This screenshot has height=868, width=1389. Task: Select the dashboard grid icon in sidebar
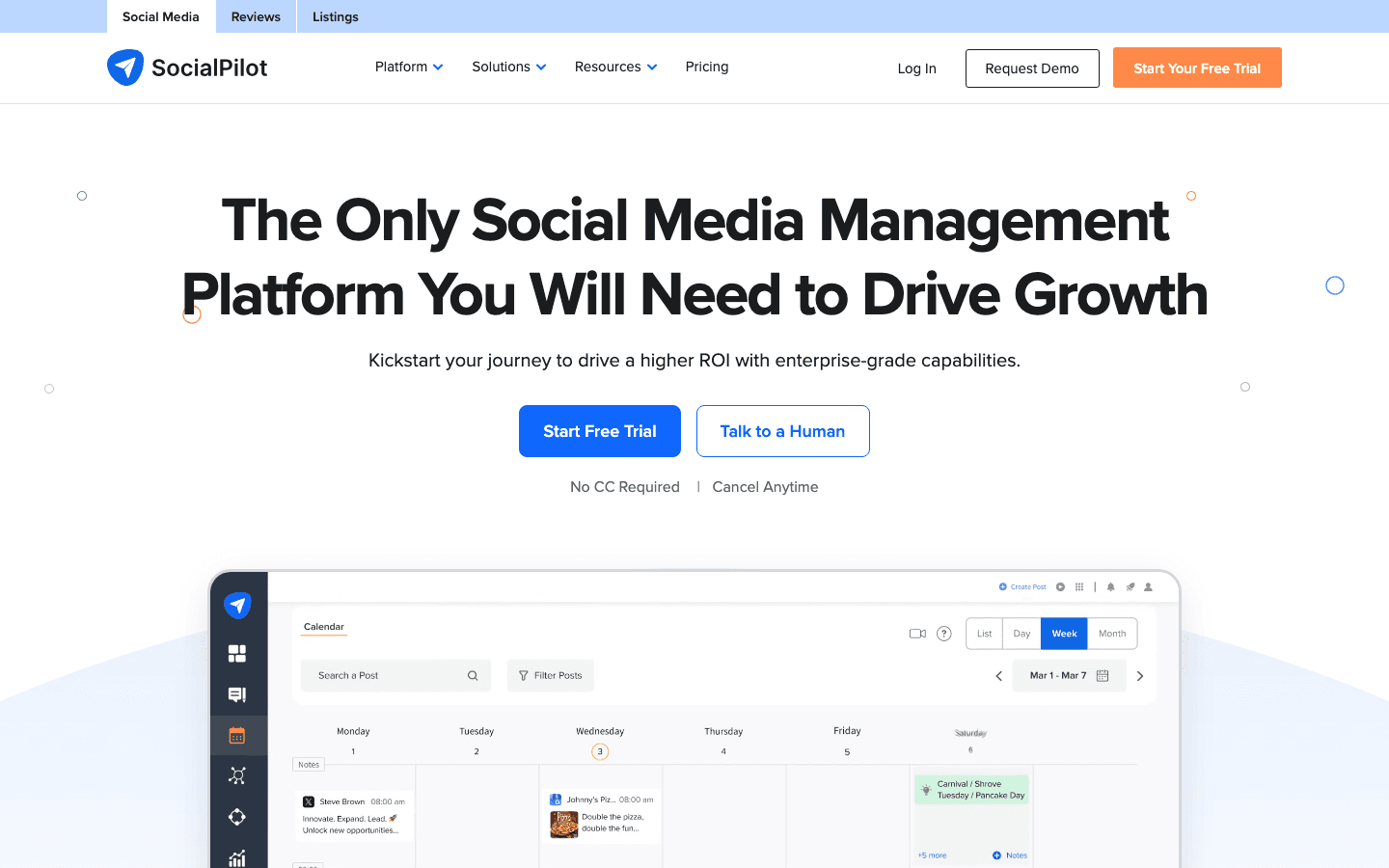coord(238,653)
